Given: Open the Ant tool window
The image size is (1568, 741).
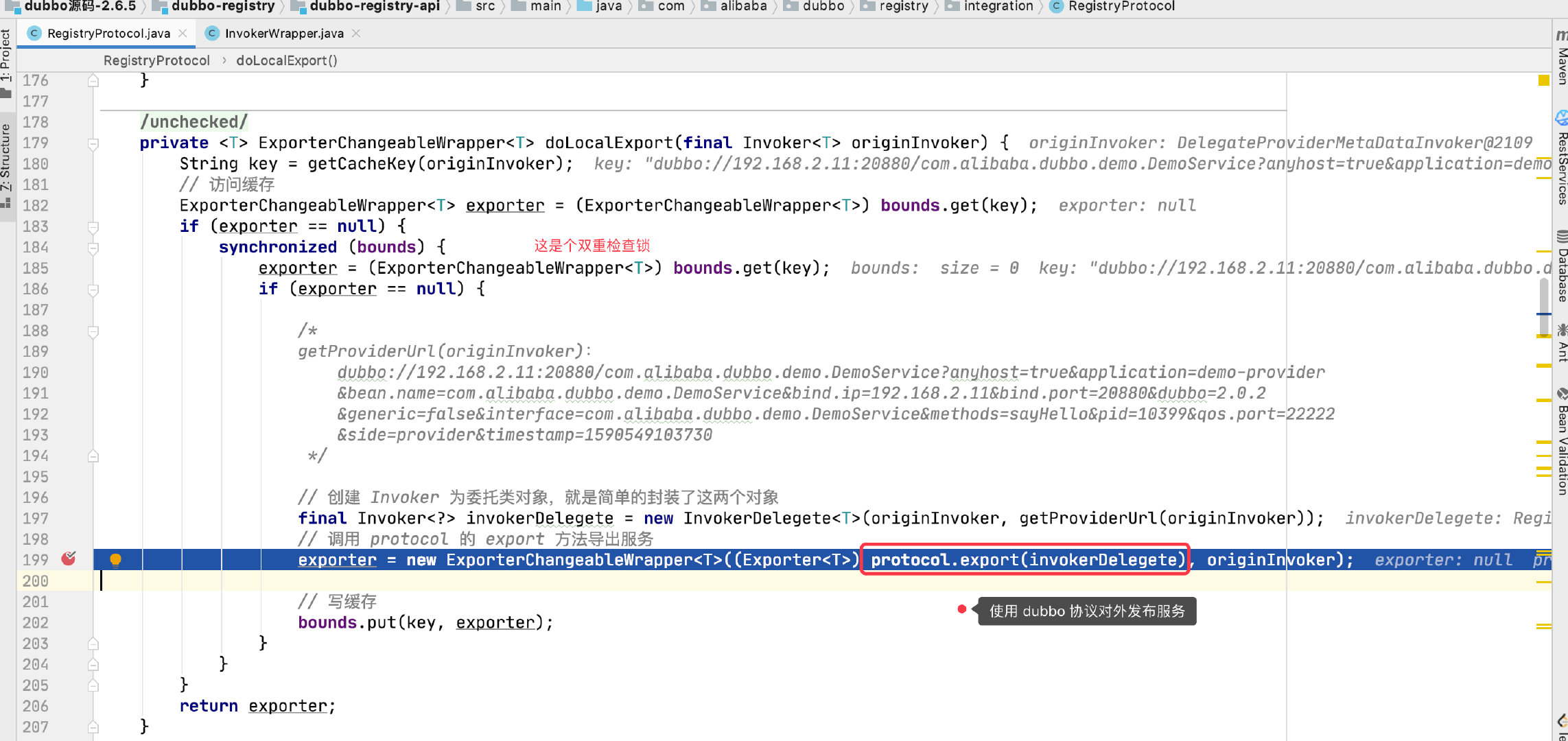Looking at the screenshot, I should coord(1561,343).
